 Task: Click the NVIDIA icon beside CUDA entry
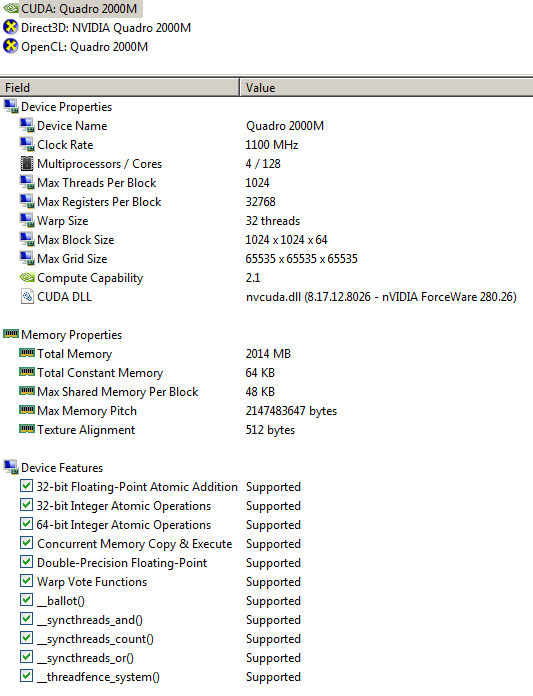pos(11,8)
